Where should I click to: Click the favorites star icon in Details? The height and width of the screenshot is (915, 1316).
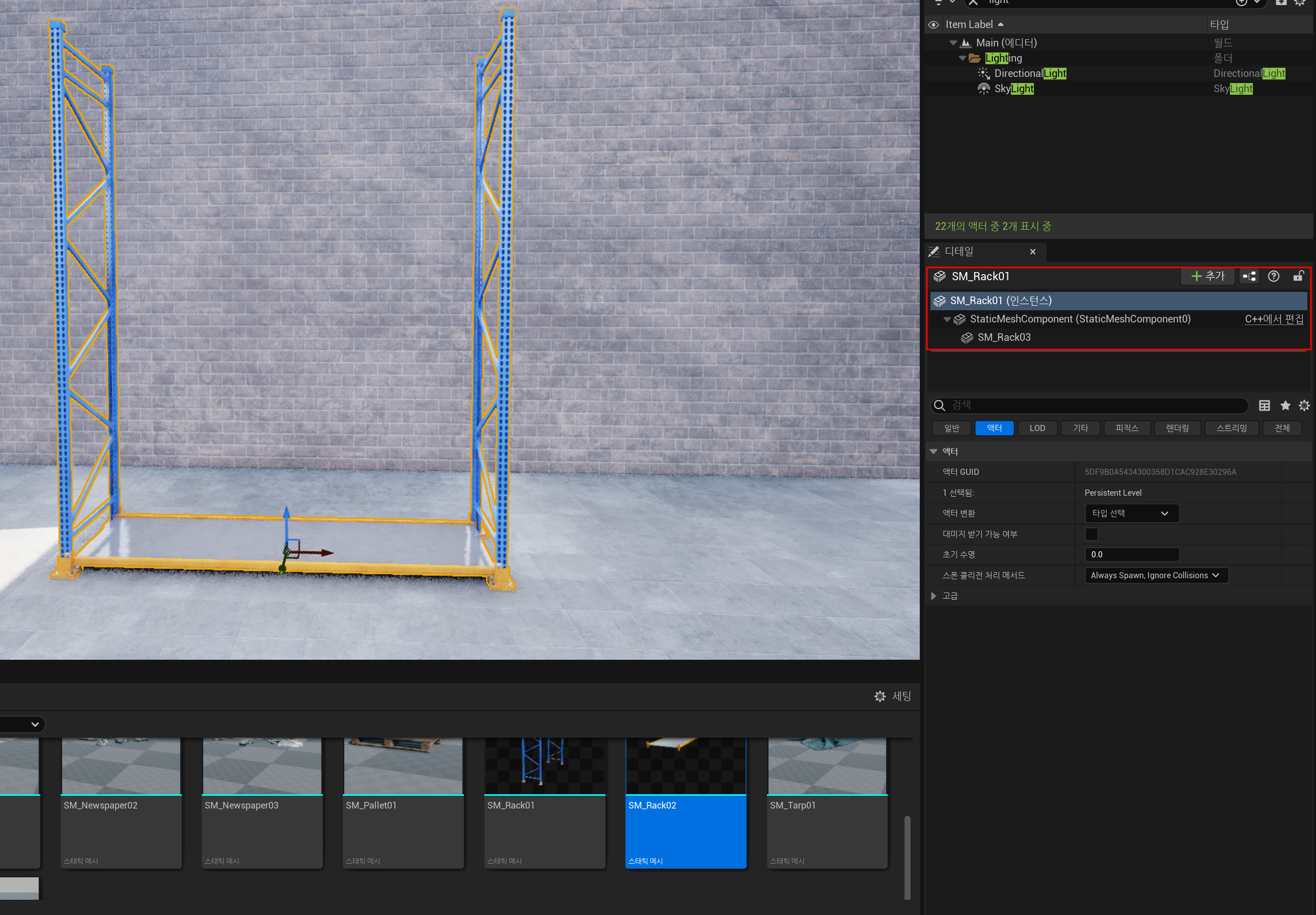[x=1285, y=406]
